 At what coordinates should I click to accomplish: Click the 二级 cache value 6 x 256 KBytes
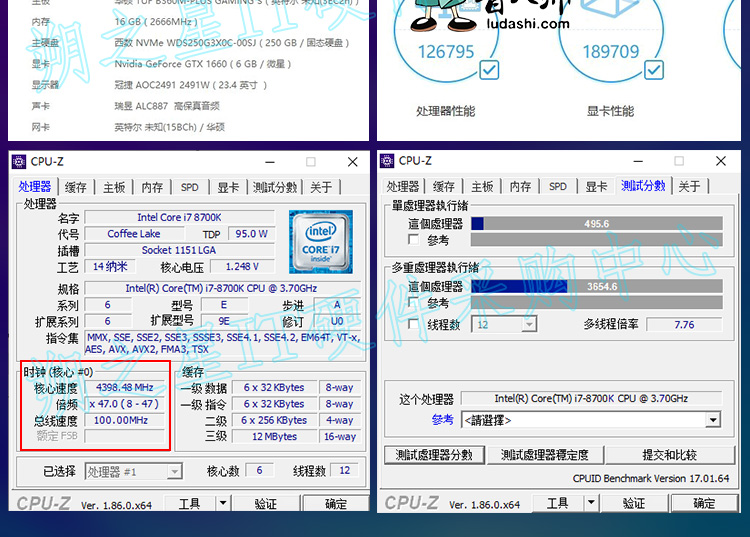point(275,420)
